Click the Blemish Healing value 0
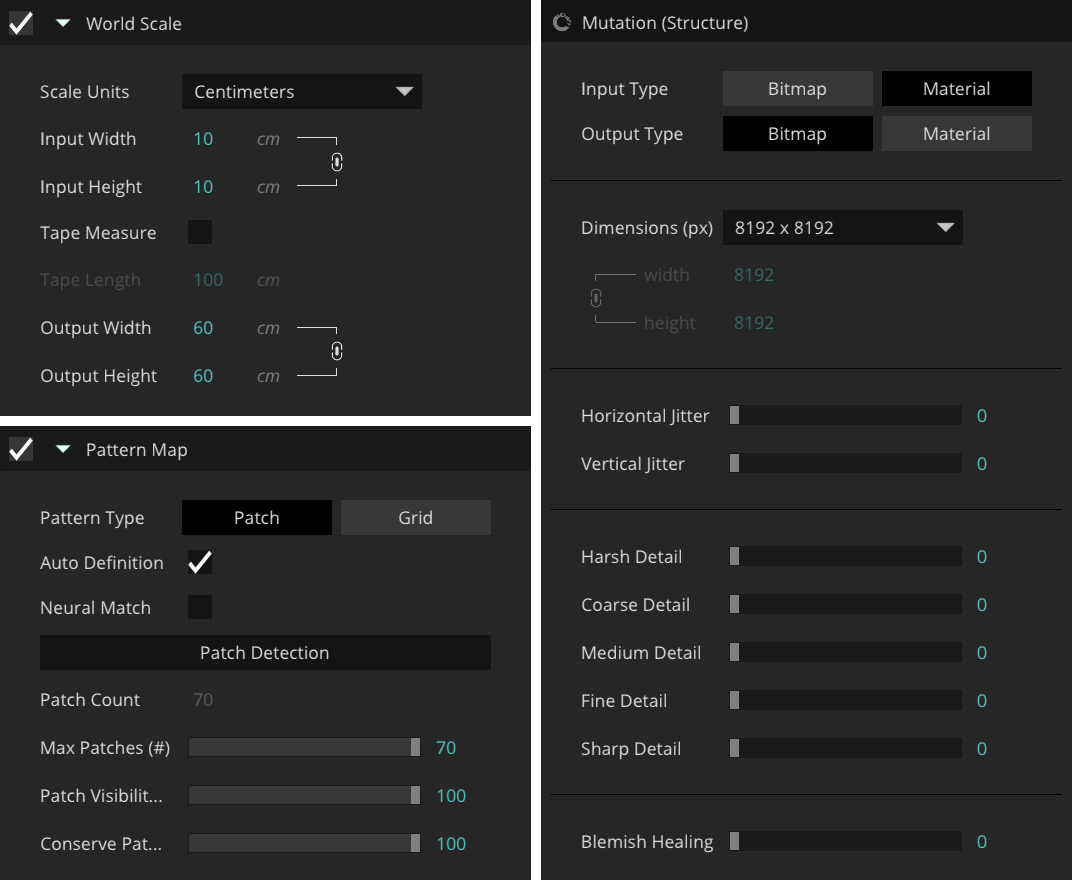Image resolution: width=1072 pixels, height=880 pixels. [982, 842]
